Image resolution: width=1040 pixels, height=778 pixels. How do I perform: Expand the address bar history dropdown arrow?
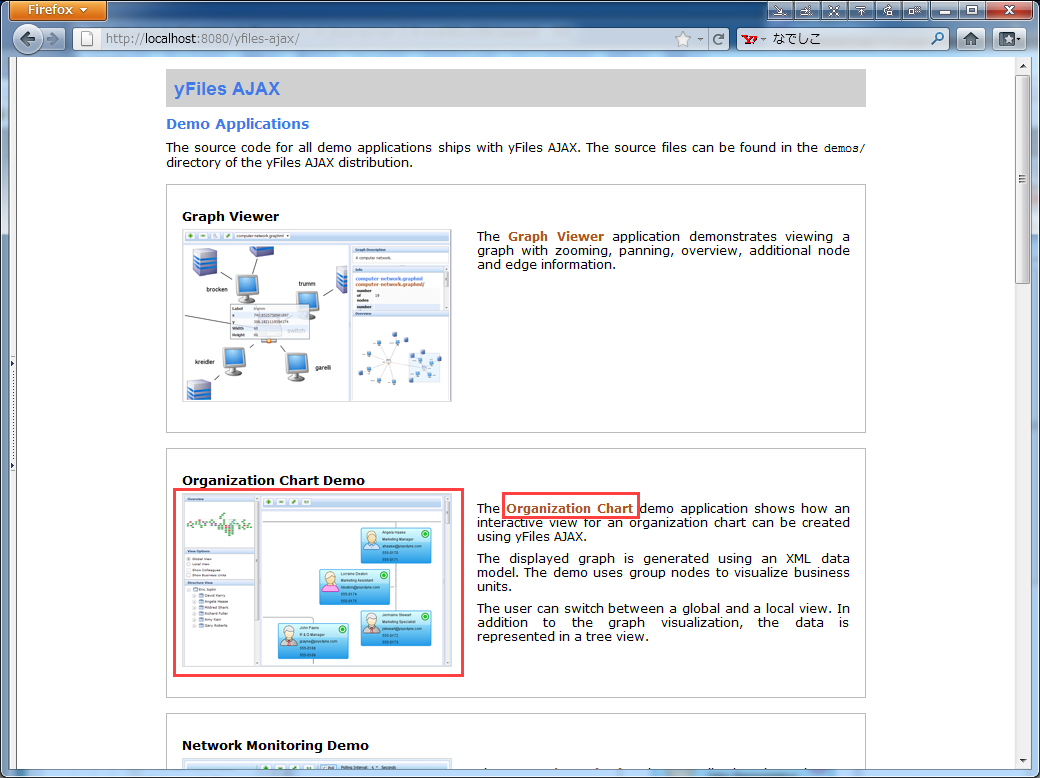click(700, 40)
